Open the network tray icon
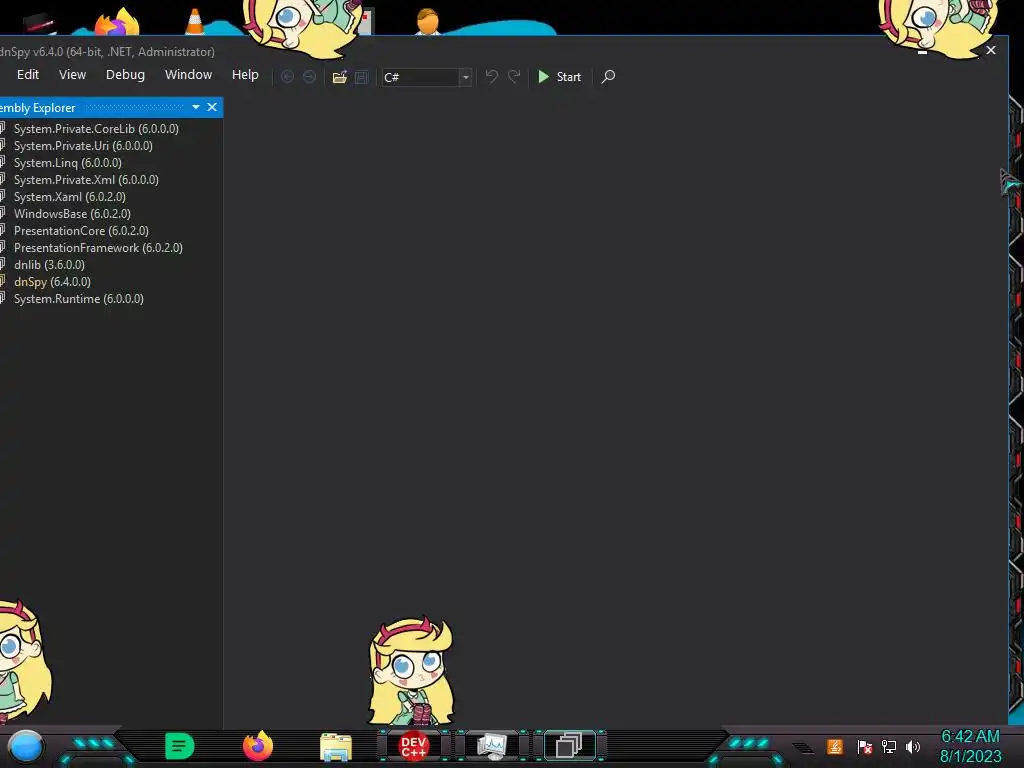 [x=889, y=746]
